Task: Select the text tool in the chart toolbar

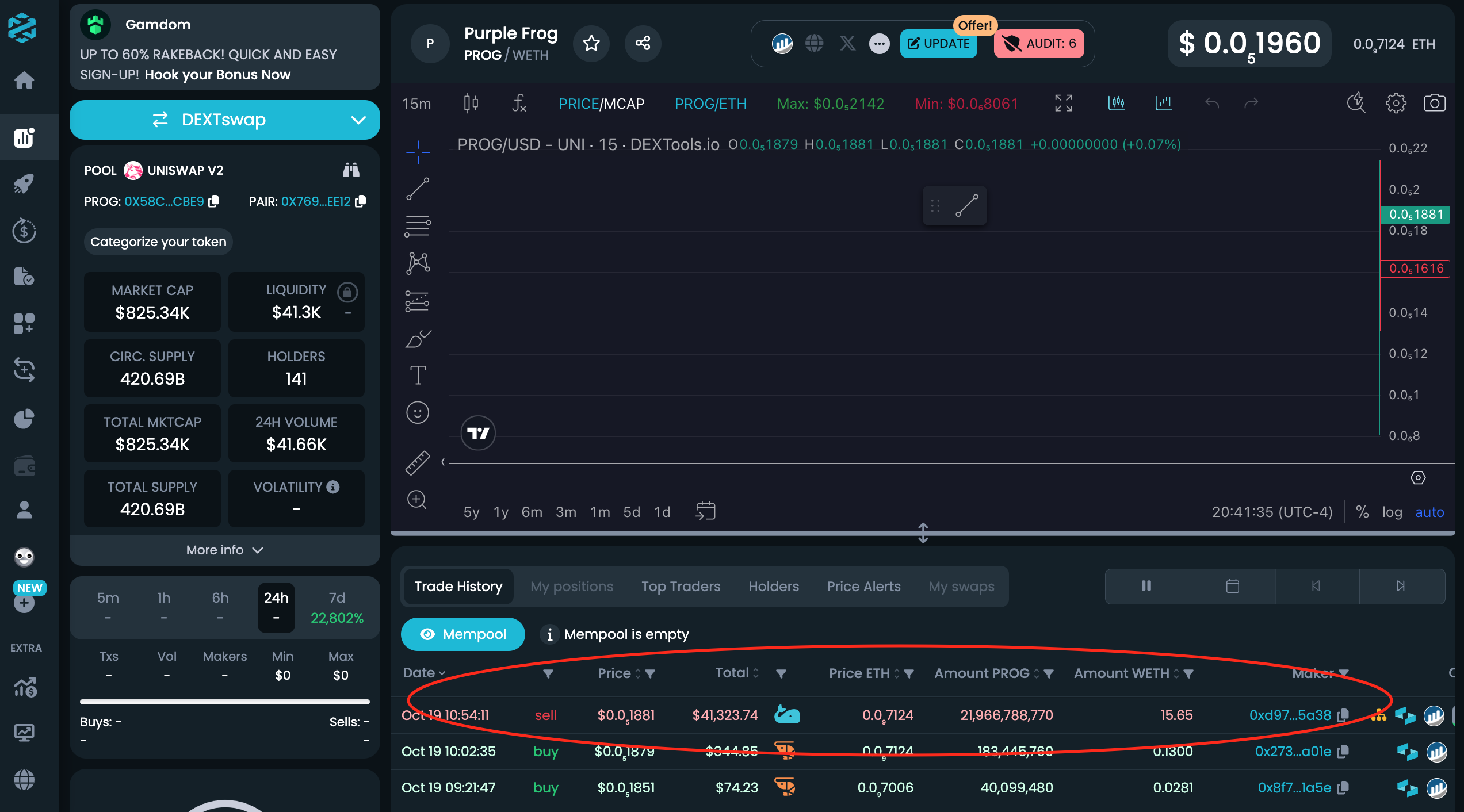Action: (418, 376)
